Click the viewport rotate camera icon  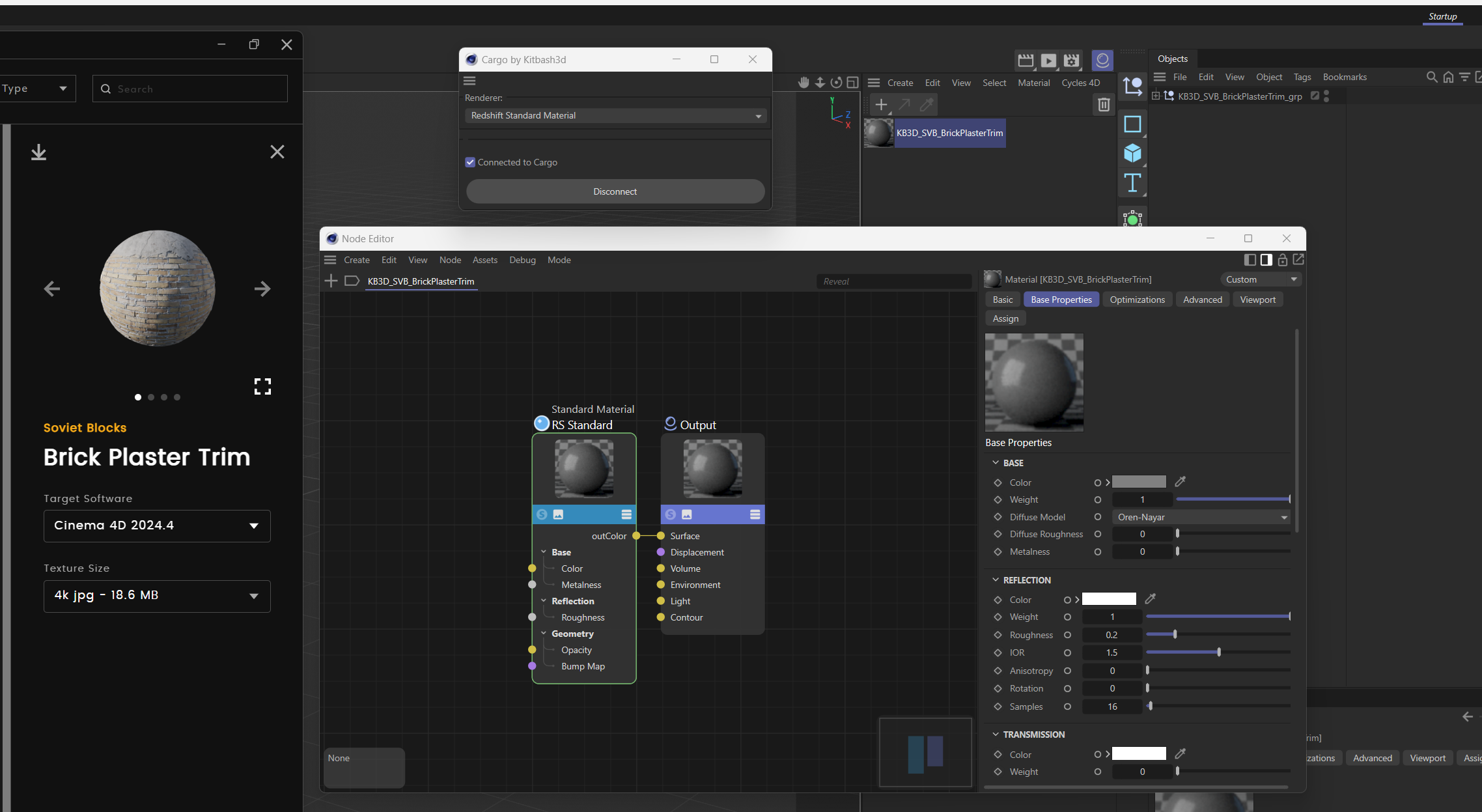pos(837,82)
